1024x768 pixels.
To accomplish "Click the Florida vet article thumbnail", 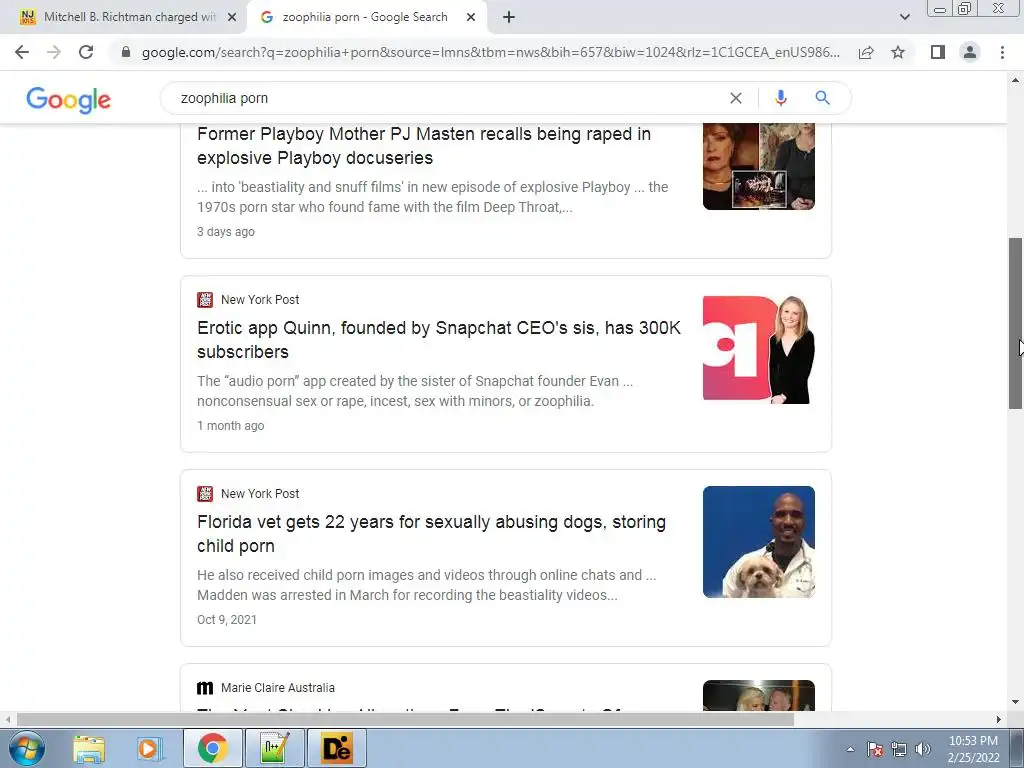I will tap(759, 542).
